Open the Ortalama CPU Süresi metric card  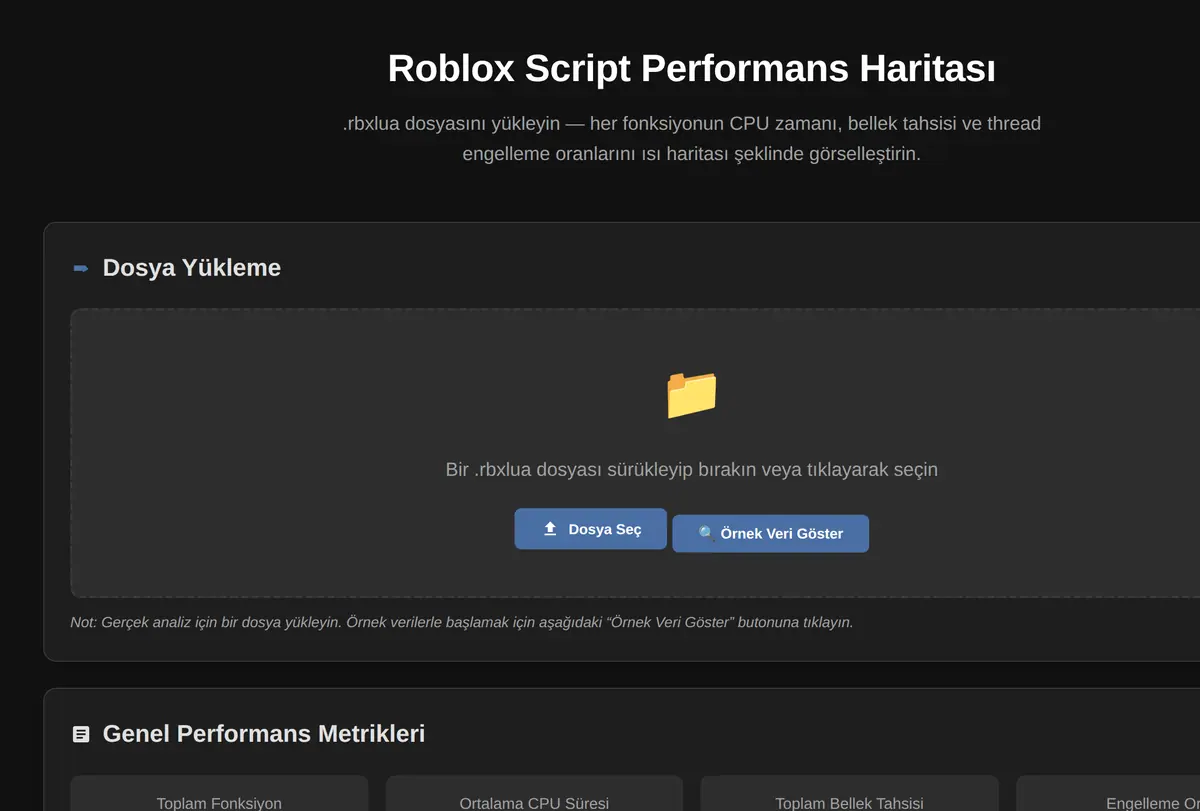click(x=534, y=794)
